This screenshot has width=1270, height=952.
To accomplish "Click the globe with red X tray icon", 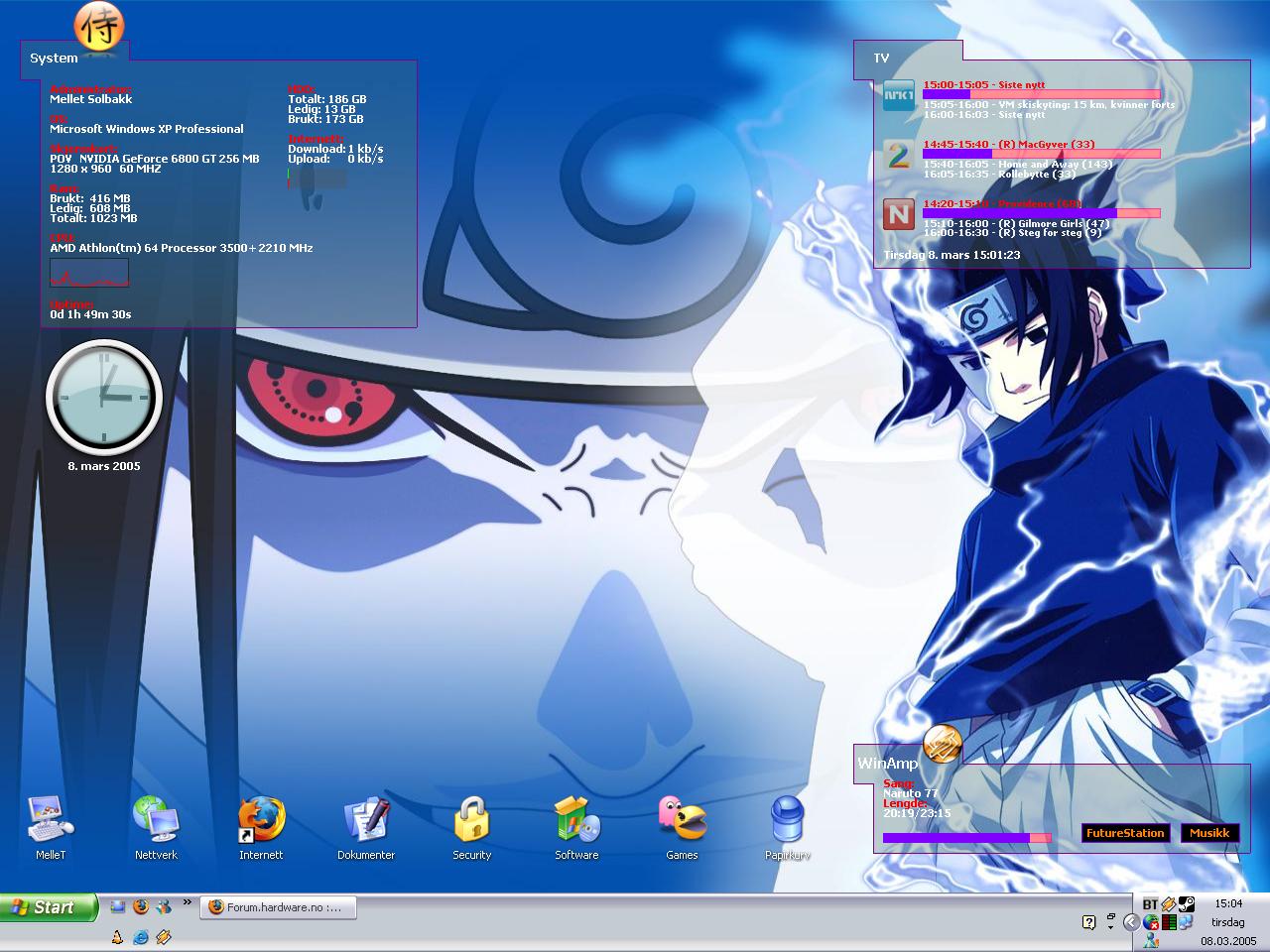I will (x=1151, y=922).
